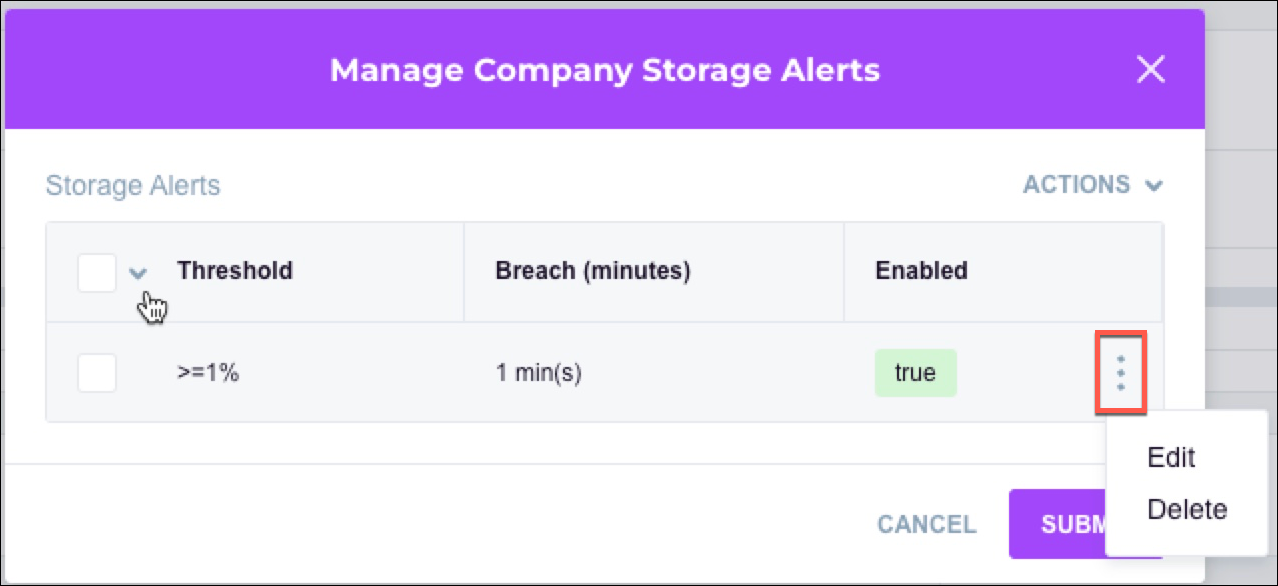Expand the chevron beside the header checkbox
Image resolution: width=1278 pixels, height=586 pixels.
click(x=139, y=273)
